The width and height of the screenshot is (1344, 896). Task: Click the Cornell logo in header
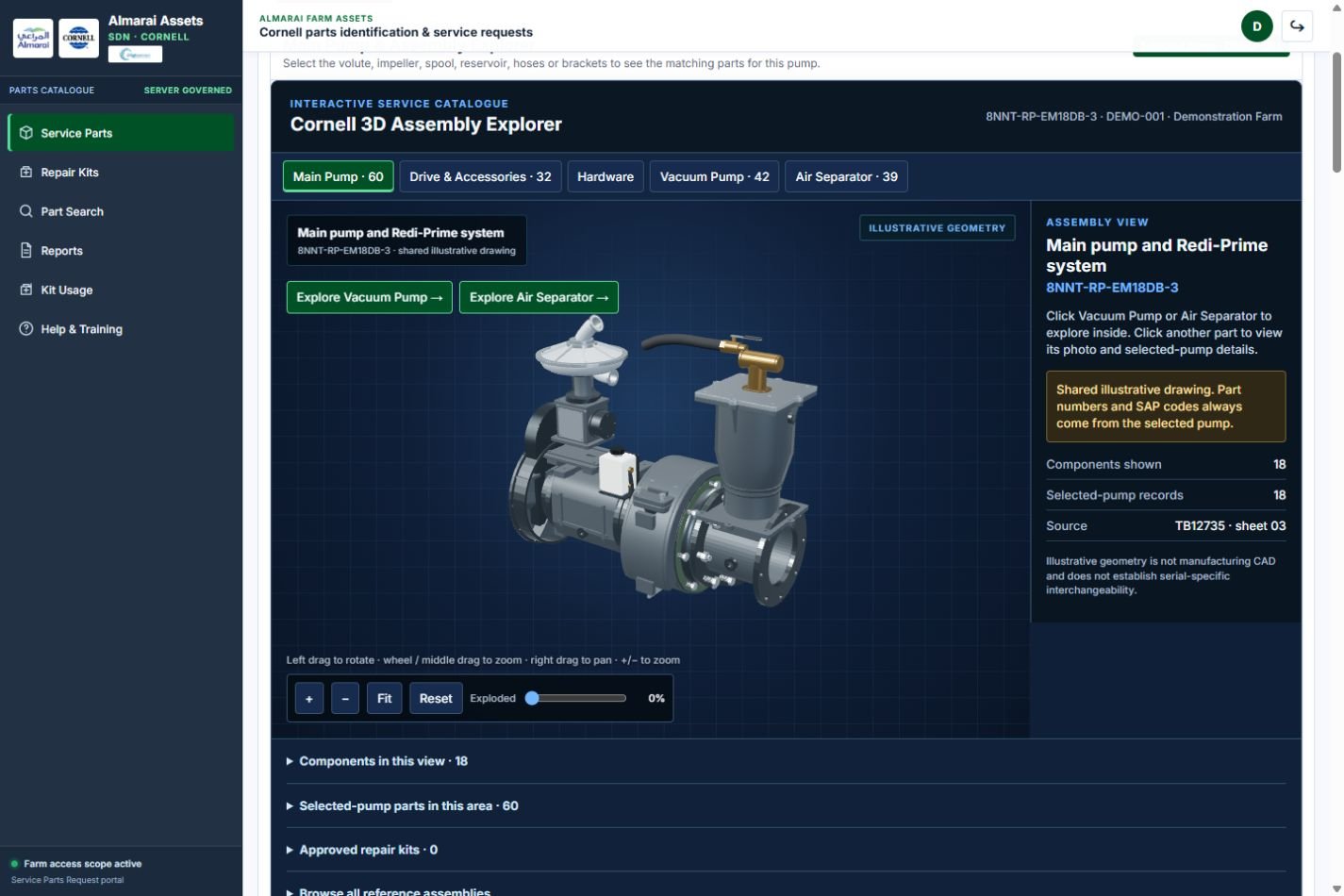pos(78,39)
